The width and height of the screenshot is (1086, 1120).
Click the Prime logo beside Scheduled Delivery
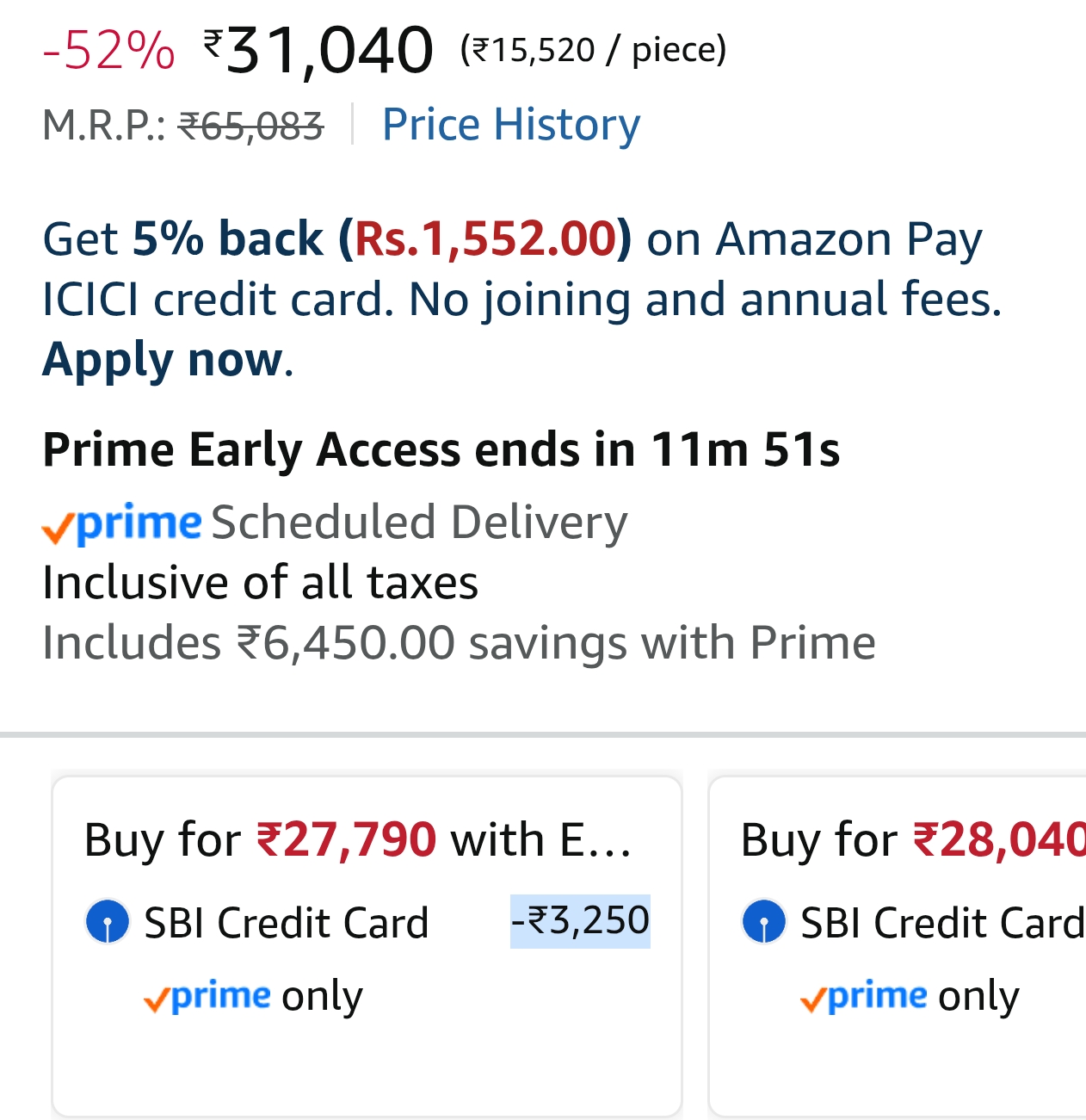tap(122, 523)
